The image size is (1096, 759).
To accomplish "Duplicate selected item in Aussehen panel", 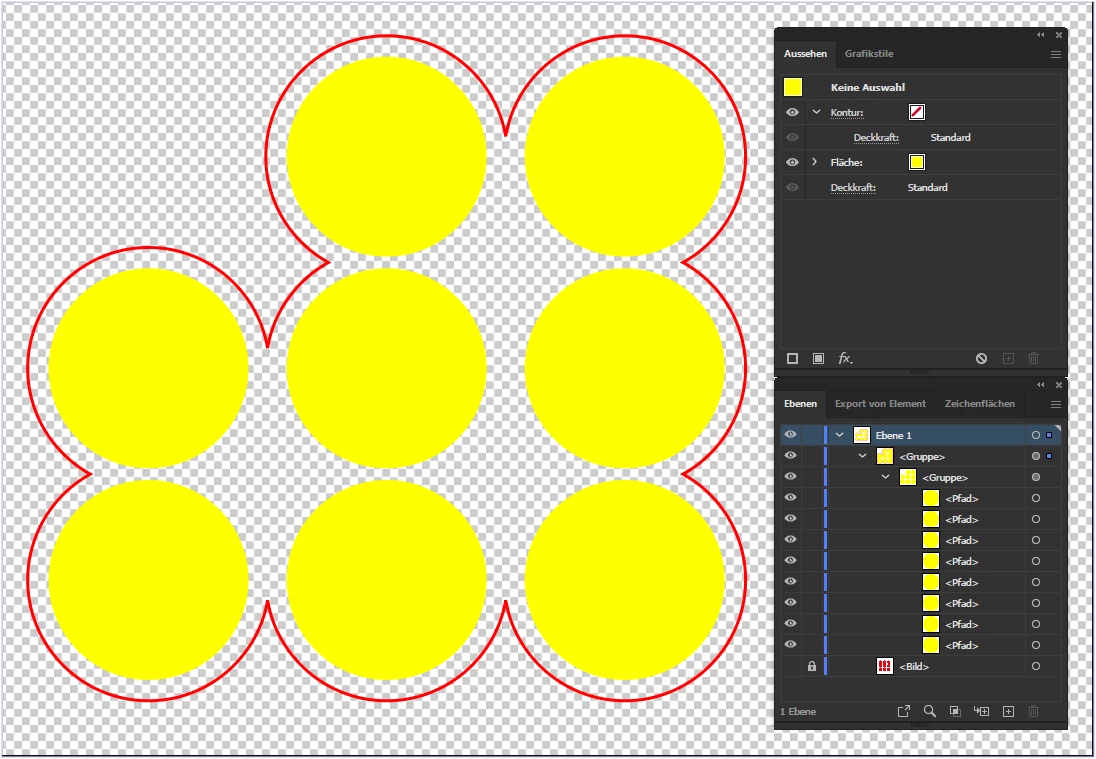I will [1008, 359].
